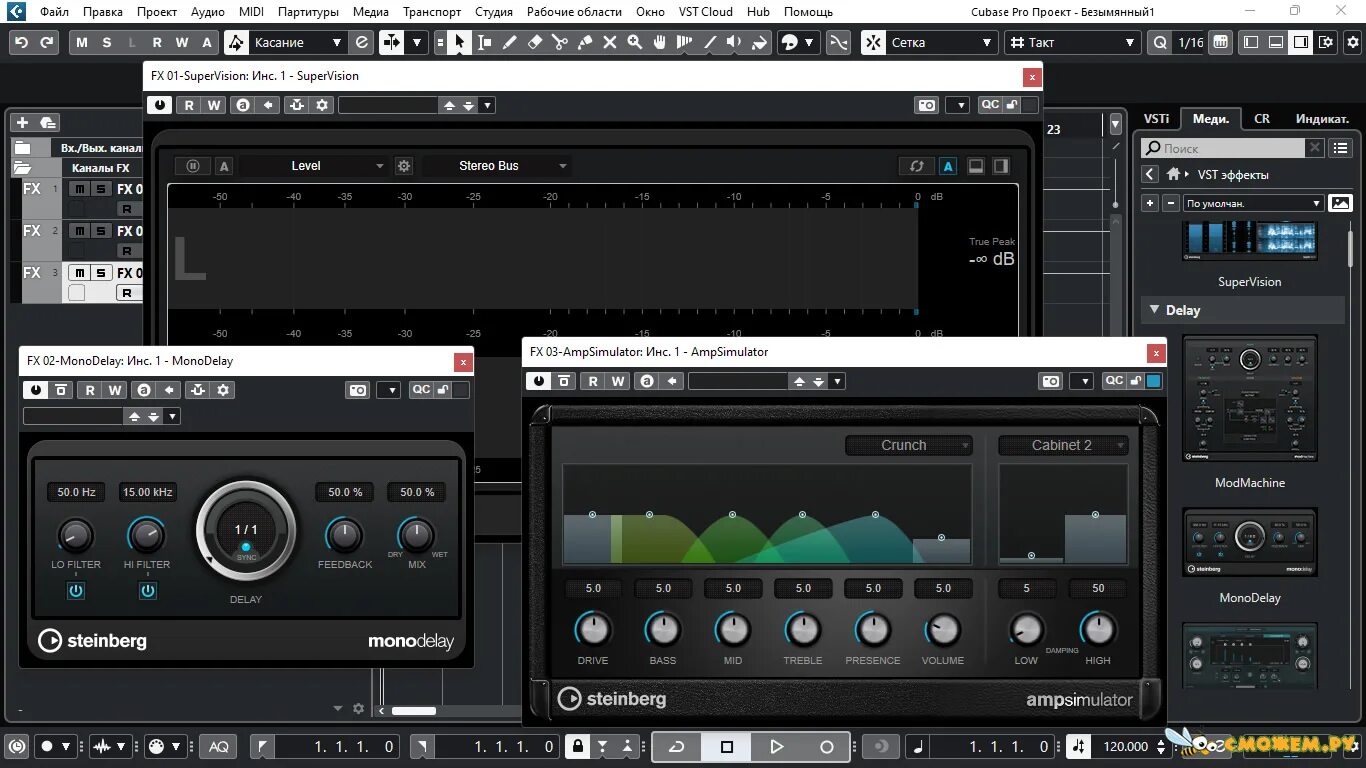Click the AmpSimulator snapshot camera icon
The width and height of the screenshot is (1366, 768).
click(x=1050, y=381)
